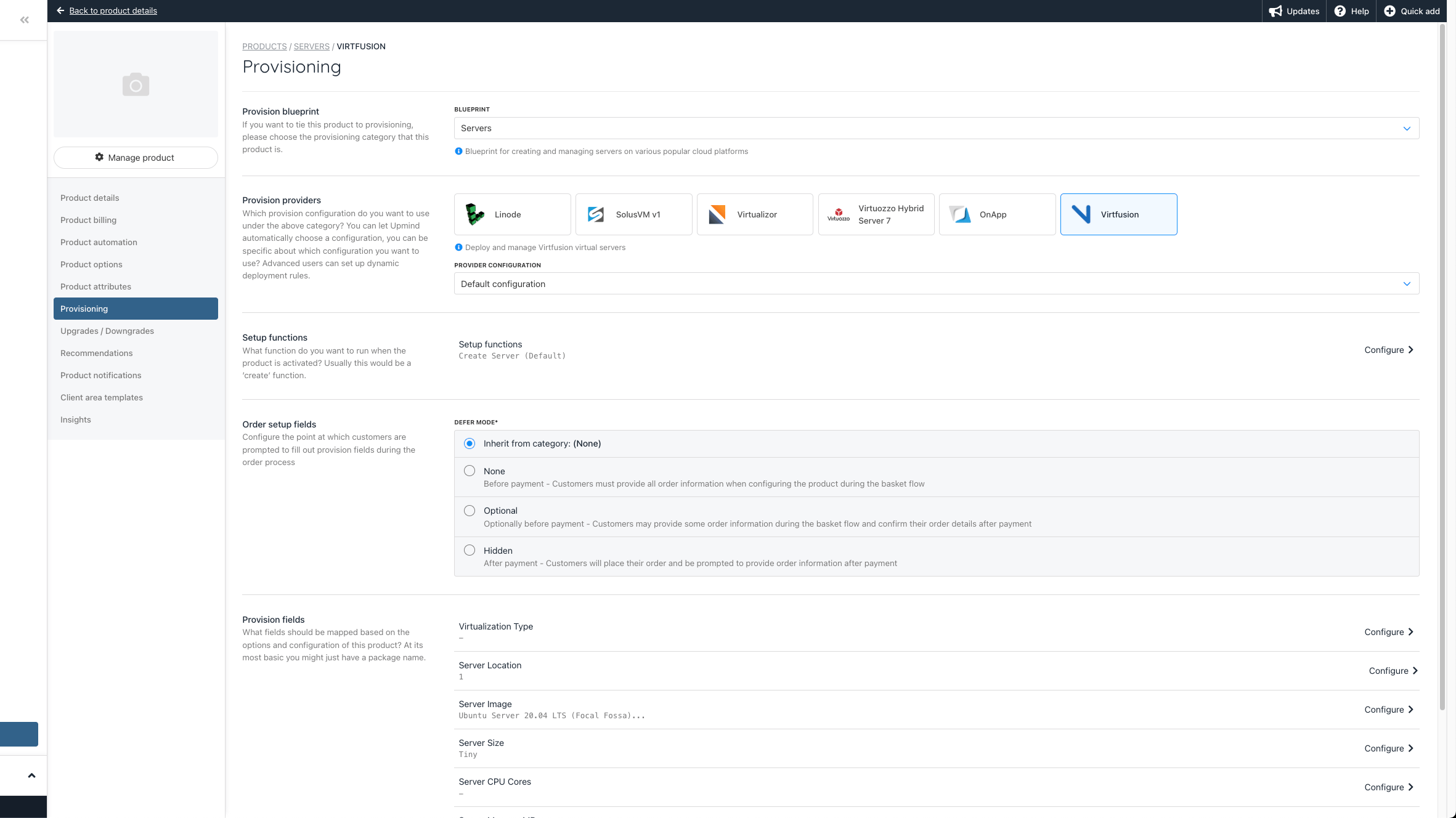Screen dimensions: 1456x818
Task: Click the back arrow icon
Action: (x=60, y=10)
